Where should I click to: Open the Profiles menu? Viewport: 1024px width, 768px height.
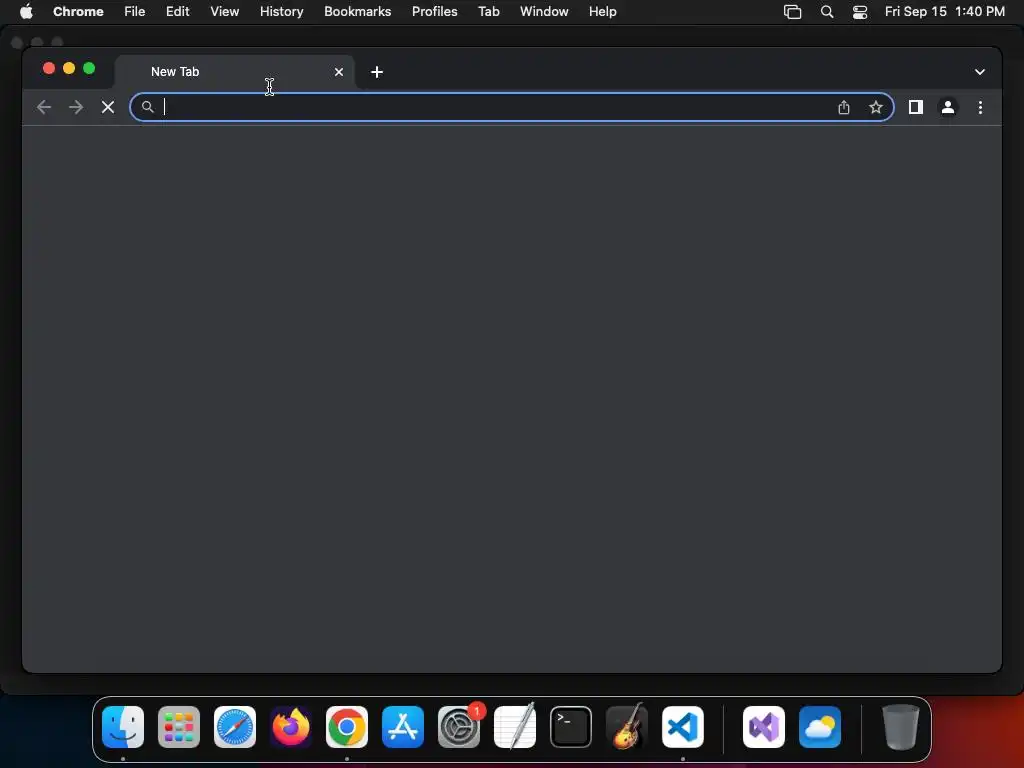tap(434, 11)
